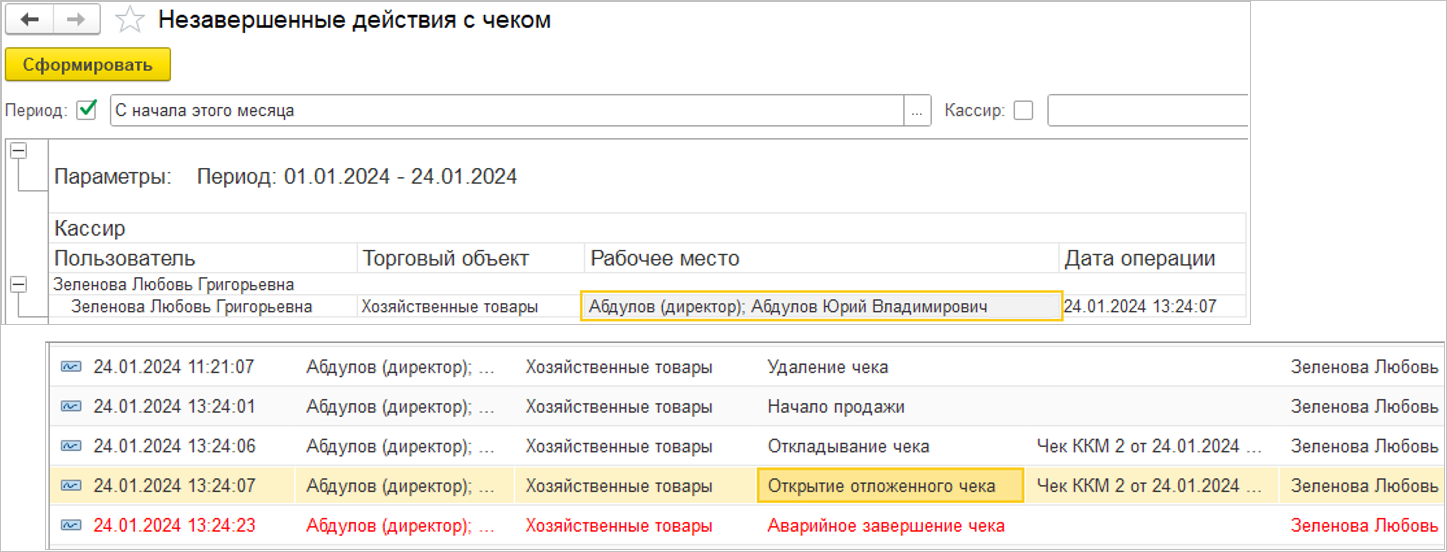Select the timestamp '24.01.2024 11:21:07'
Screen dimensions: 1447x552
point(174,367)
